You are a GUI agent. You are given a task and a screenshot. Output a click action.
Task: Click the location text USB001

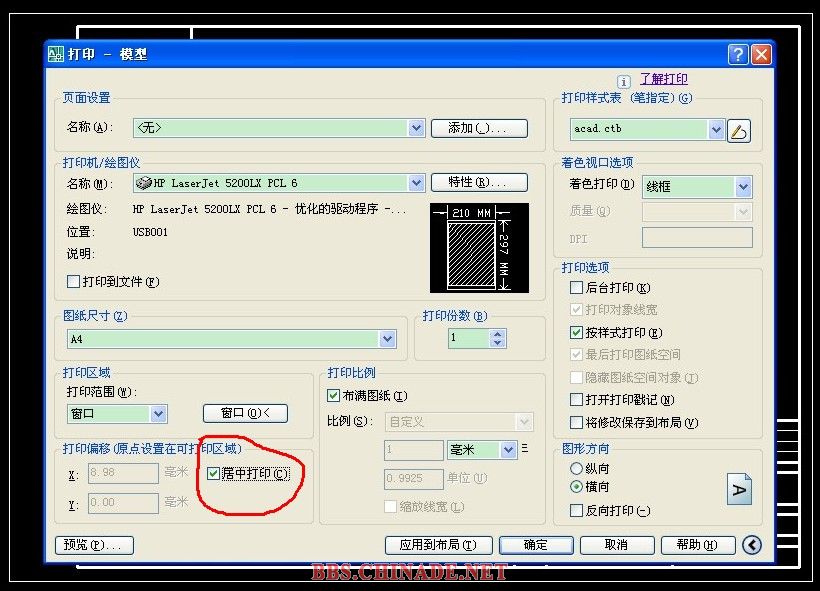pyautogui.click(x=150, y=232)
